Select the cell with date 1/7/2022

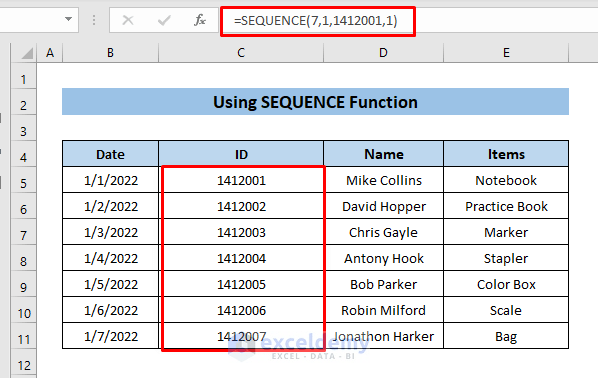[x=110, y=336]
